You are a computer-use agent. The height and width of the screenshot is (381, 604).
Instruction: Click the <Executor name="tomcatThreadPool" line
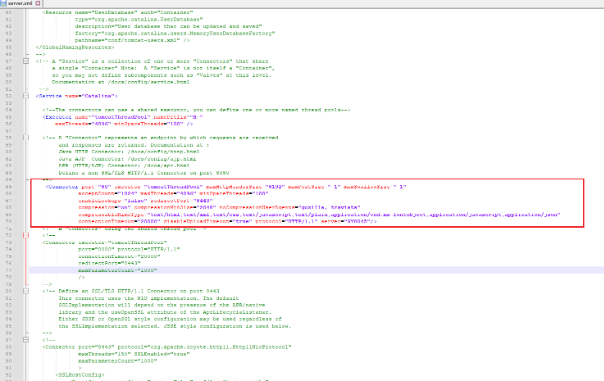point(122,117)
